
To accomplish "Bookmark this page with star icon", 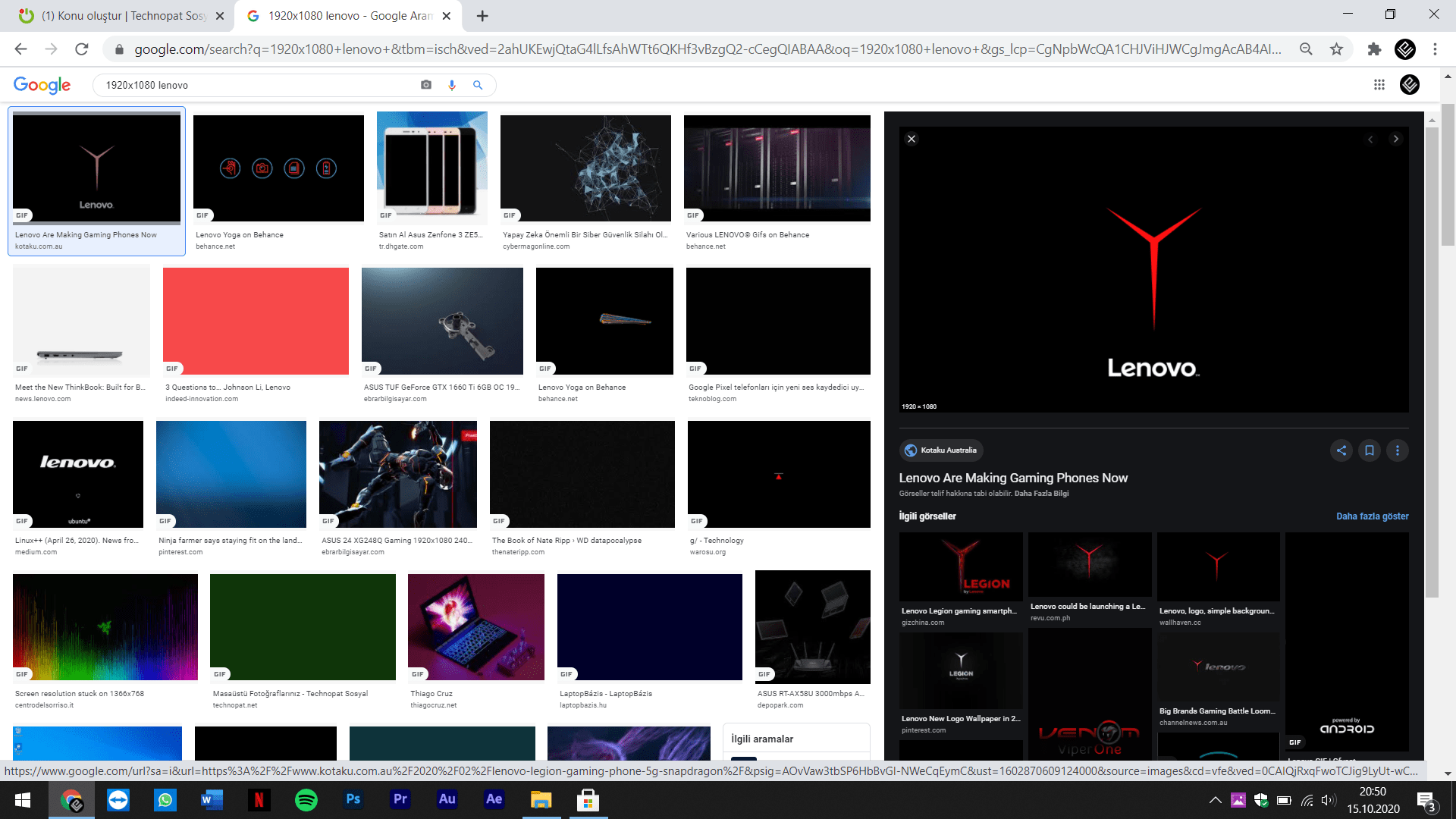I will 1336,49.
